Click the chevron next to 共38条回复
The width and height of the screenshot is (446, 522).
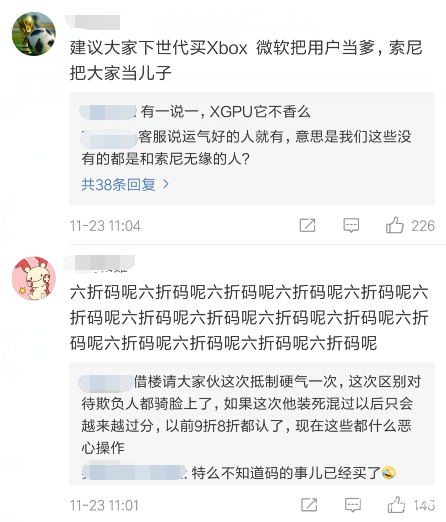(166, 184)
